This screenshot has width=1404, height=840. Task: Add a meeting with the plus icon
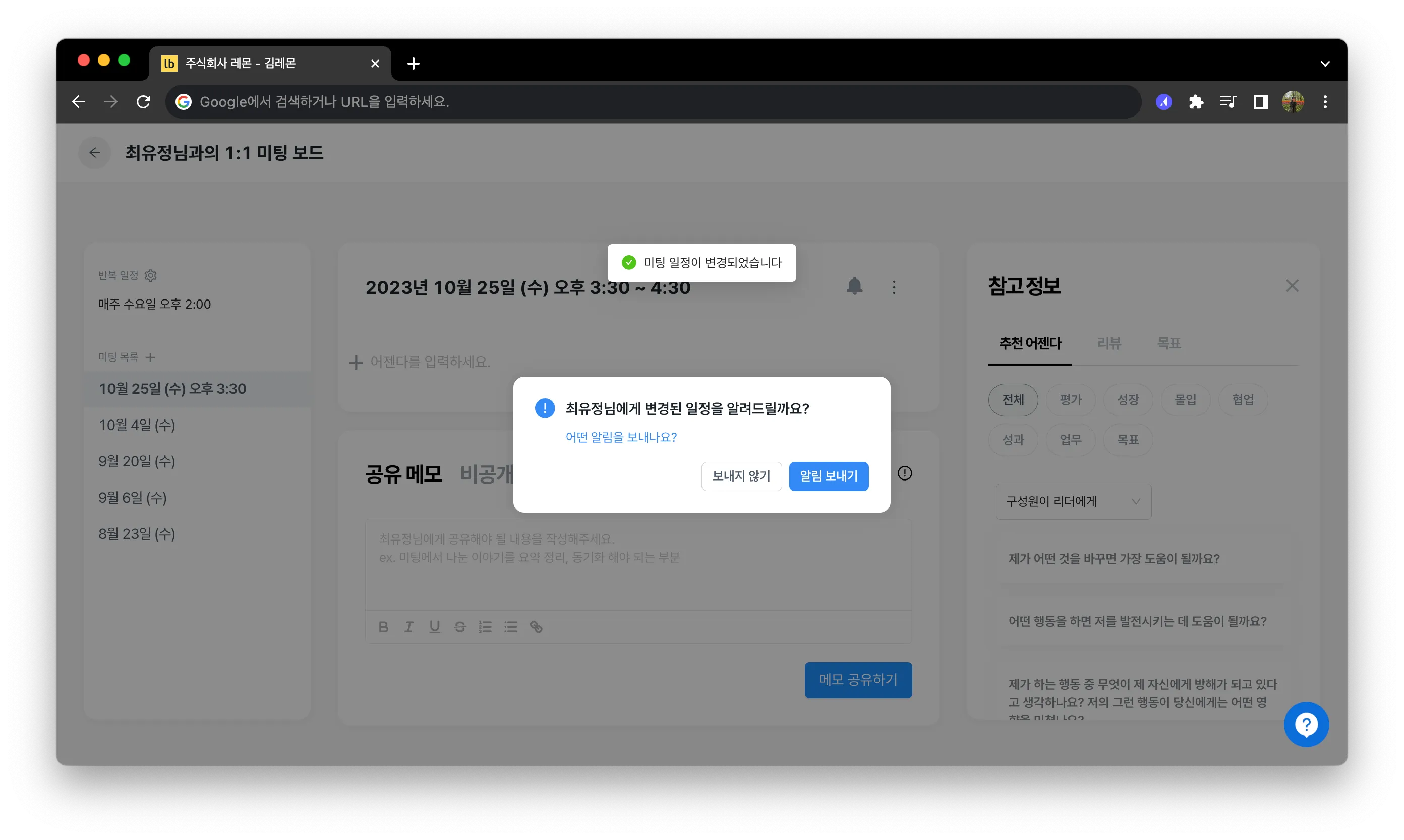click(x=150, y=357)
